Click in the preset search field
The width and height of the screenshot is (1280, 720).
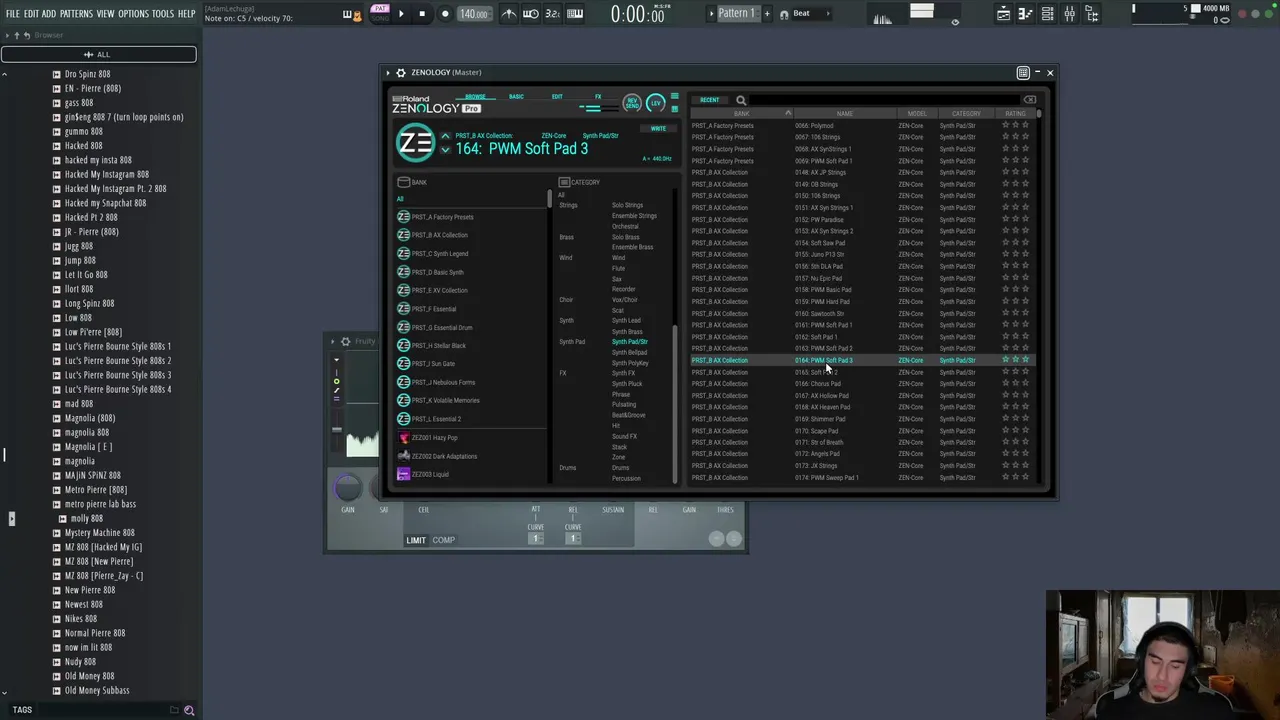click(x=885, y=100)
